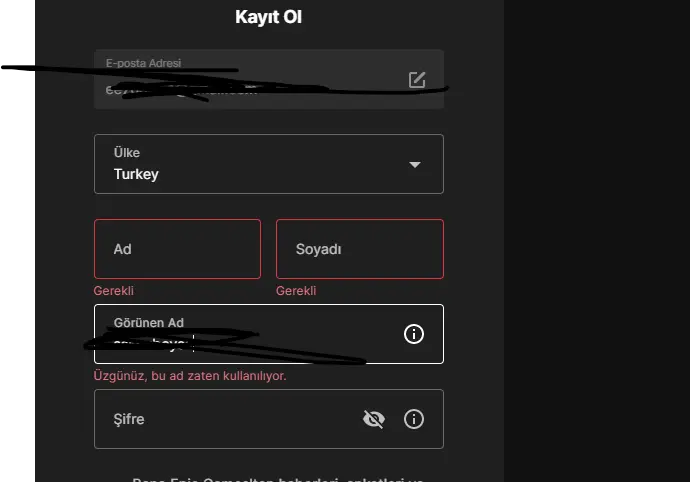Screen dimensions: 690x482
Task: Open the Ülke country dropdown arrow
Action: click(x=415, y=165)
